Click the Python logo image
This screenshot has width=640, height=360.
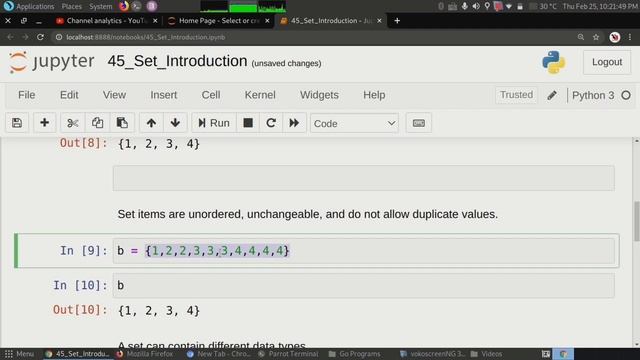coord(553,62)
